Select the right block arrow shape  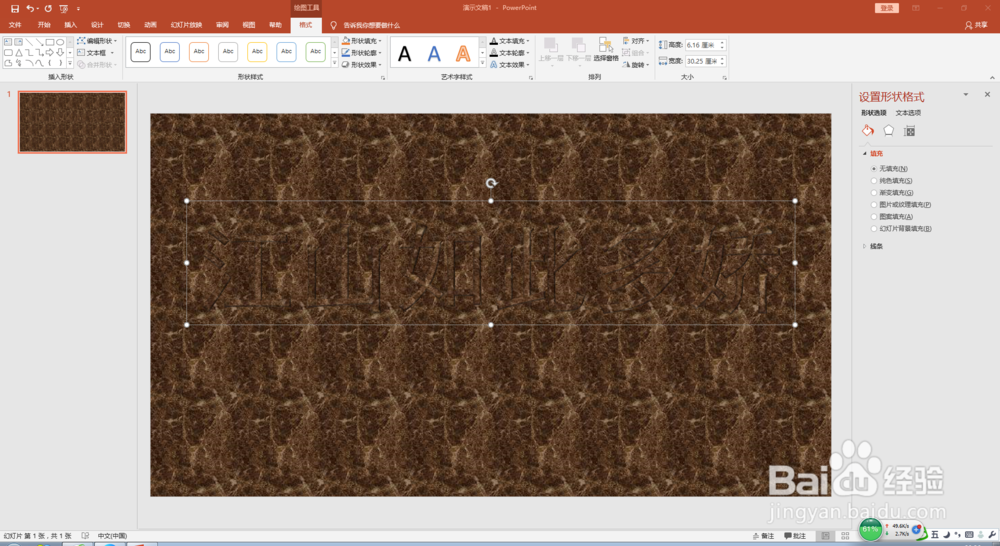[x=50, y=52]
